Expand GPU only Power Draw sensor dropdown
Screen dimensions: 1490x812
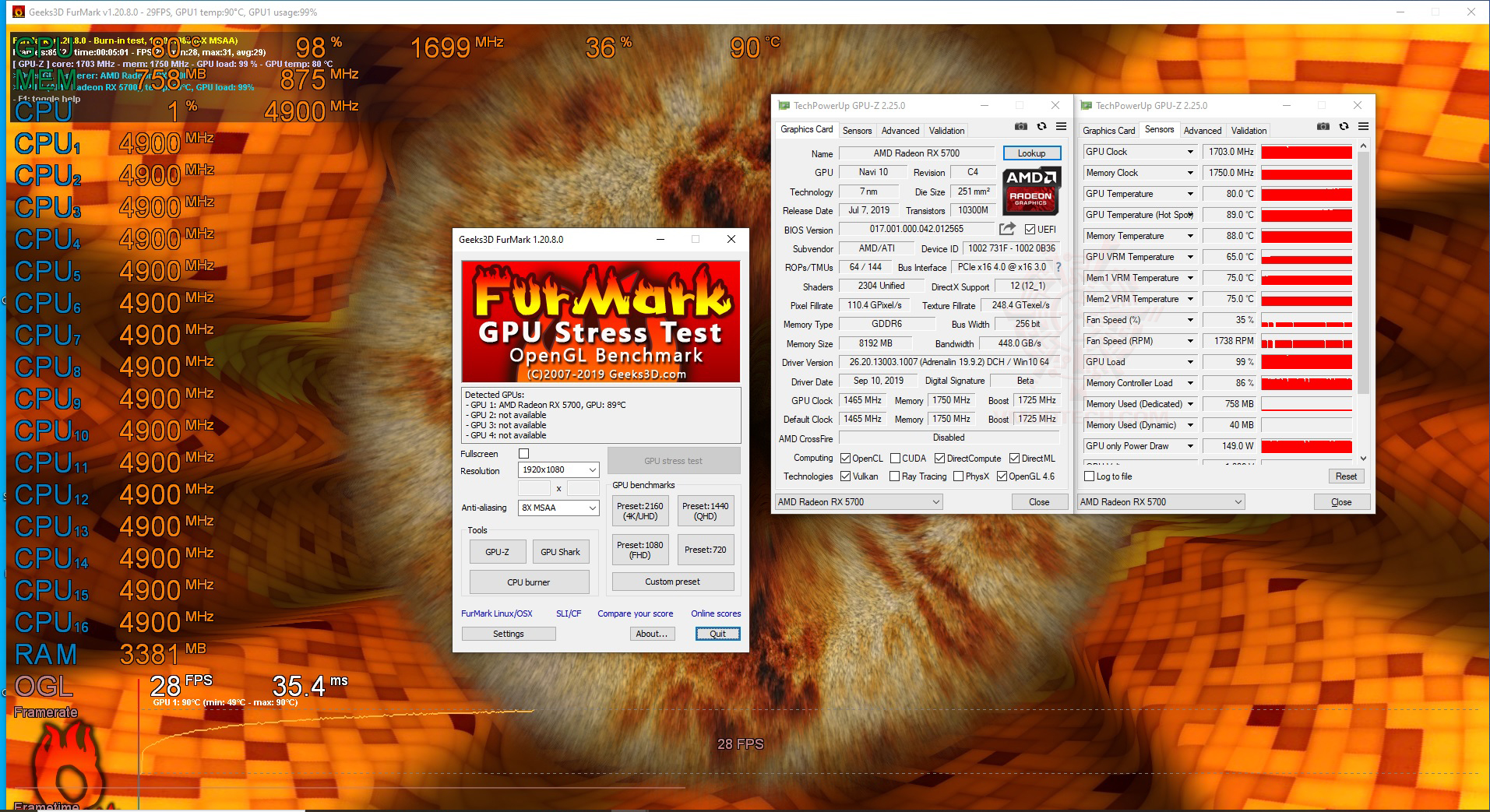click(1190, 446)
